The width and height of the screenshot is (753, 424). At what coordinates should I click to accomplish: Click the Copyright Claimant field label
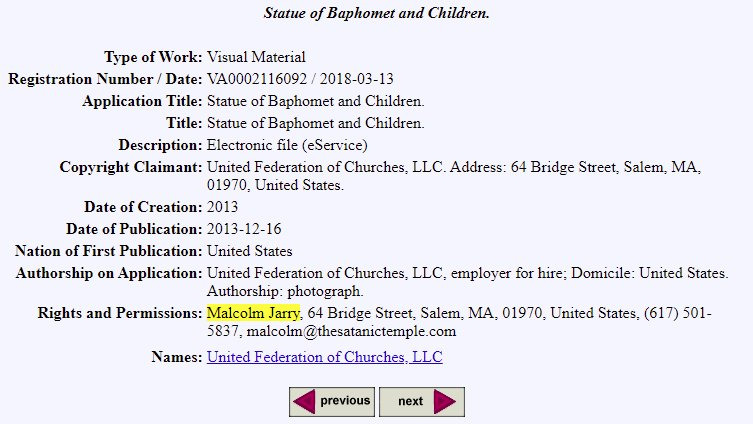pos(130,167)
